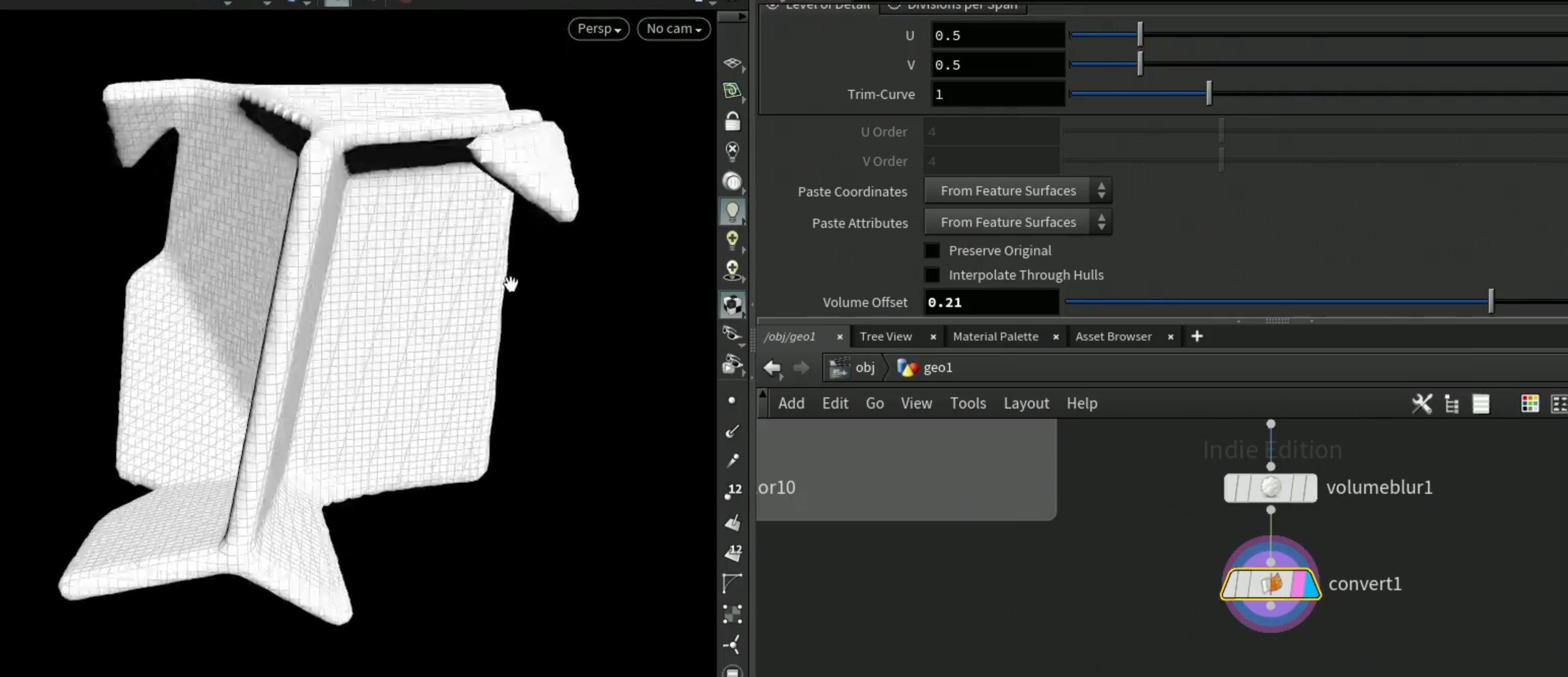Switch to the Material Palette tab
This screenshot has height=677, width=1568.
(x=995, y=336)
